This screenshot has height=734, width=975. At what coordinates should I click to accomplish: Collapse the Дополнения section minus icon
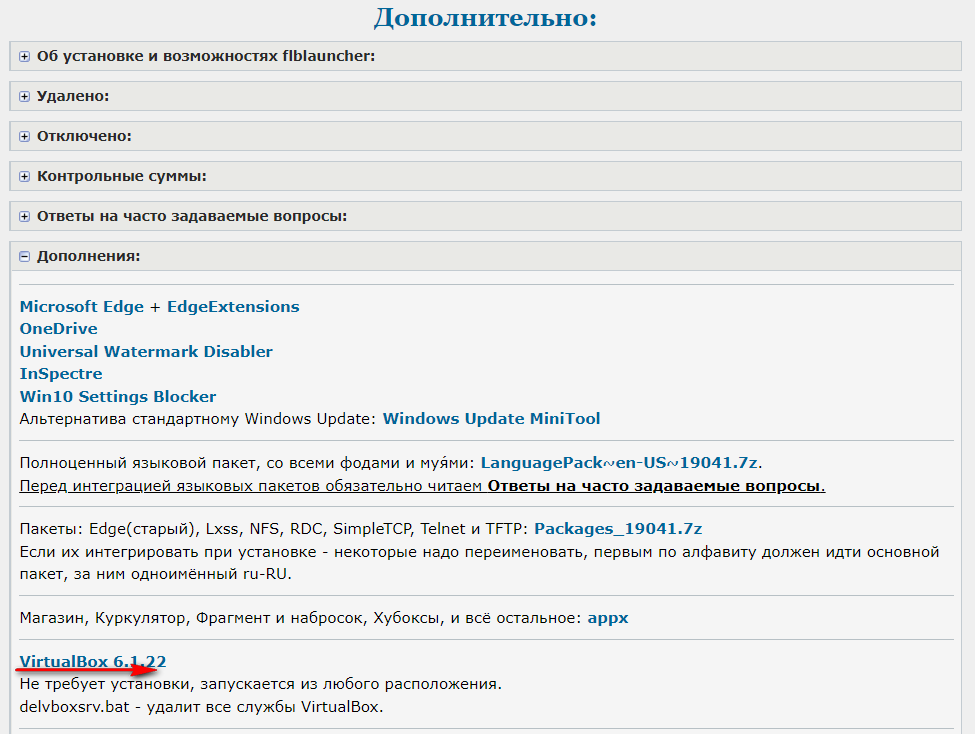tap(25, 257)
